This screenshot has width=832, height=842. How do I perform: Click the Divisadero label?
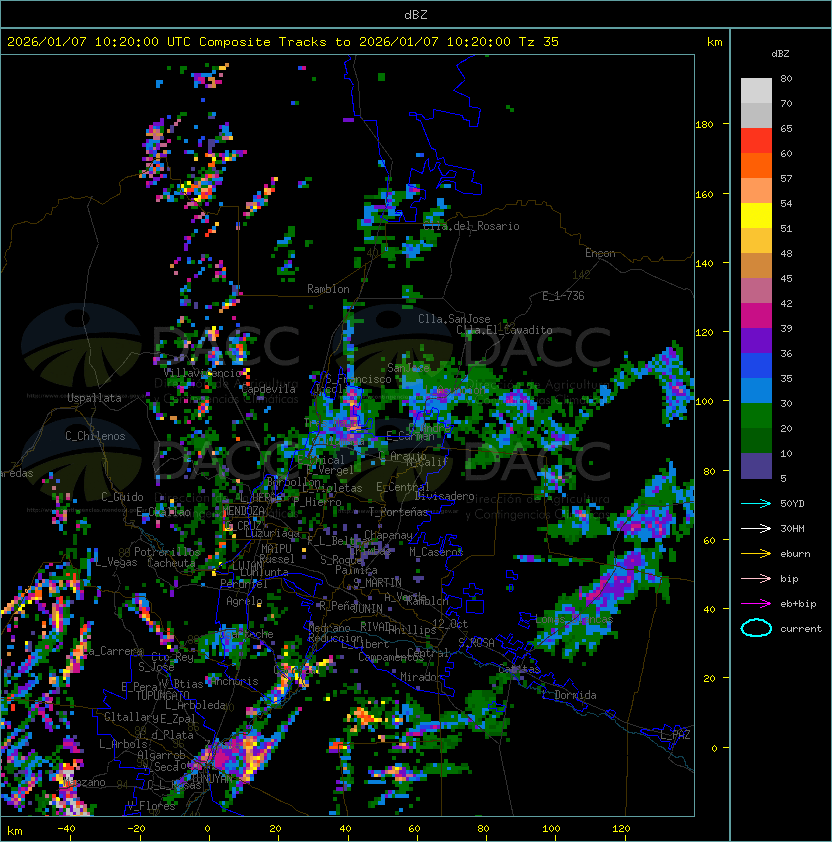click(x=444, y=496)
